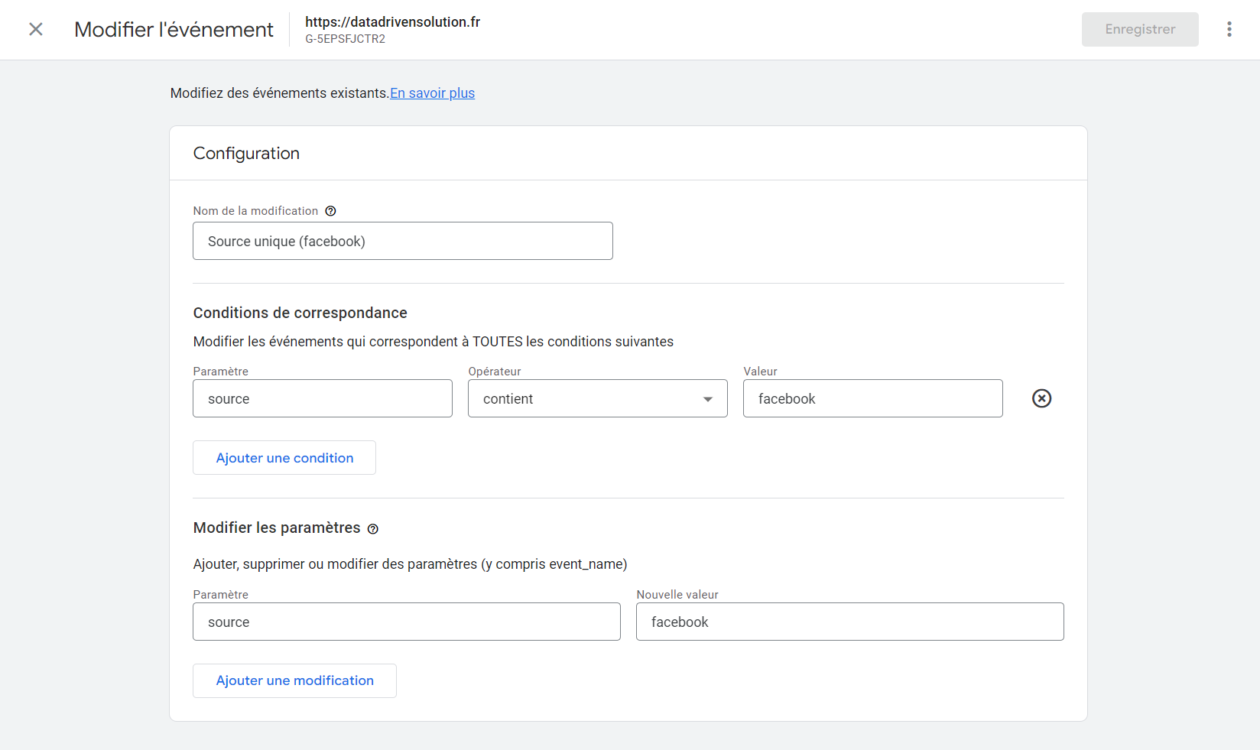Click the Configuration card header
1260x750 pixels.
[246, 153]
